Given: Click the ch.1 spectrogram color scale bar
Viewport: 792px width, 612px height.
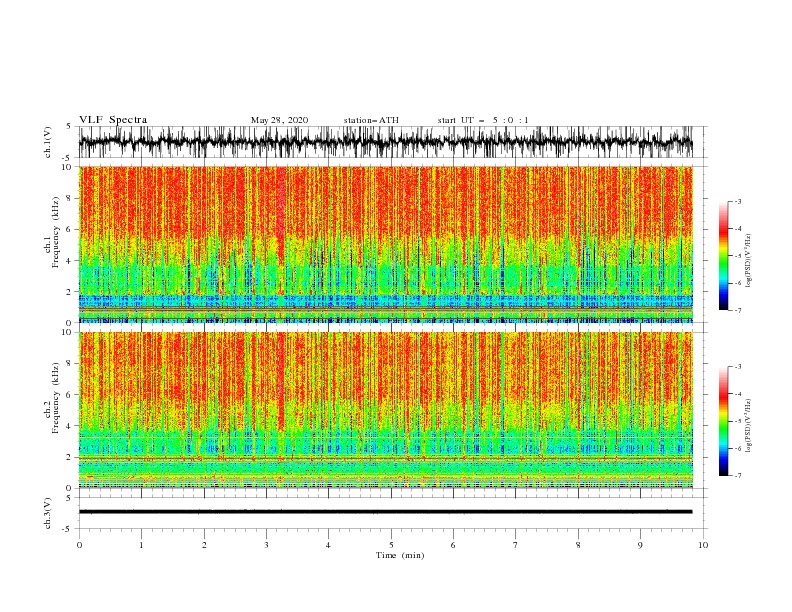Looking at the screenshot, I should click(x=723, y=256).
